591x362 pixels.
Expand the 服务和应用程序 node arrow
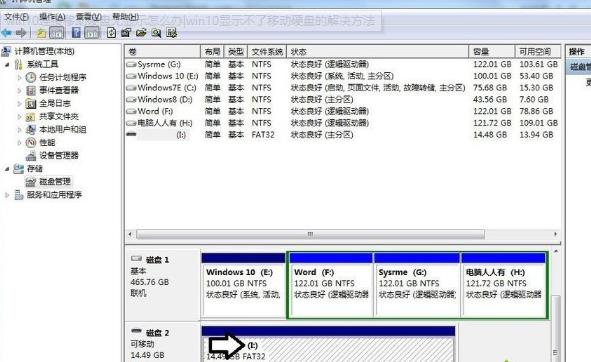coord(7,195)
